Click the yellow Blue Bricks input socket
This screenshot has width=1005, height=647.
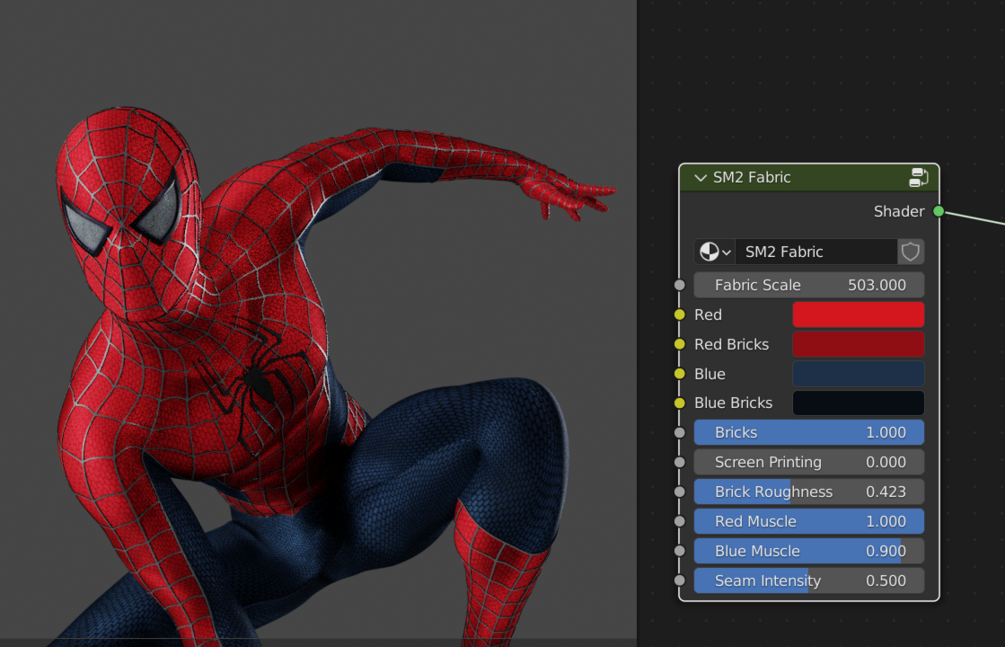click(x=679, y=403)
